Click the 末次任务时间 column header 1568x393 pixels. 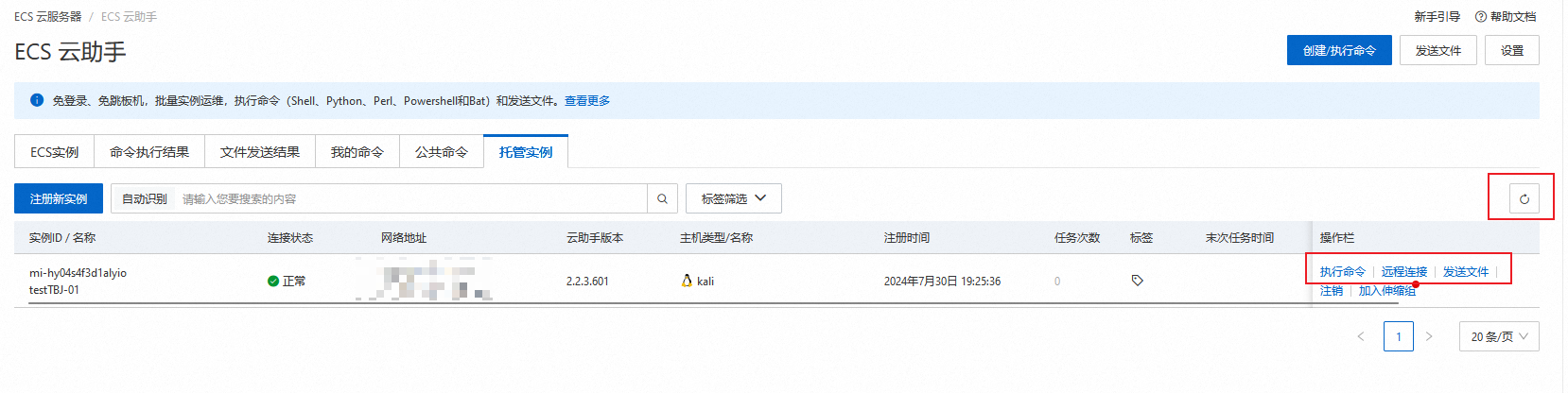[x=1240, y=238]
